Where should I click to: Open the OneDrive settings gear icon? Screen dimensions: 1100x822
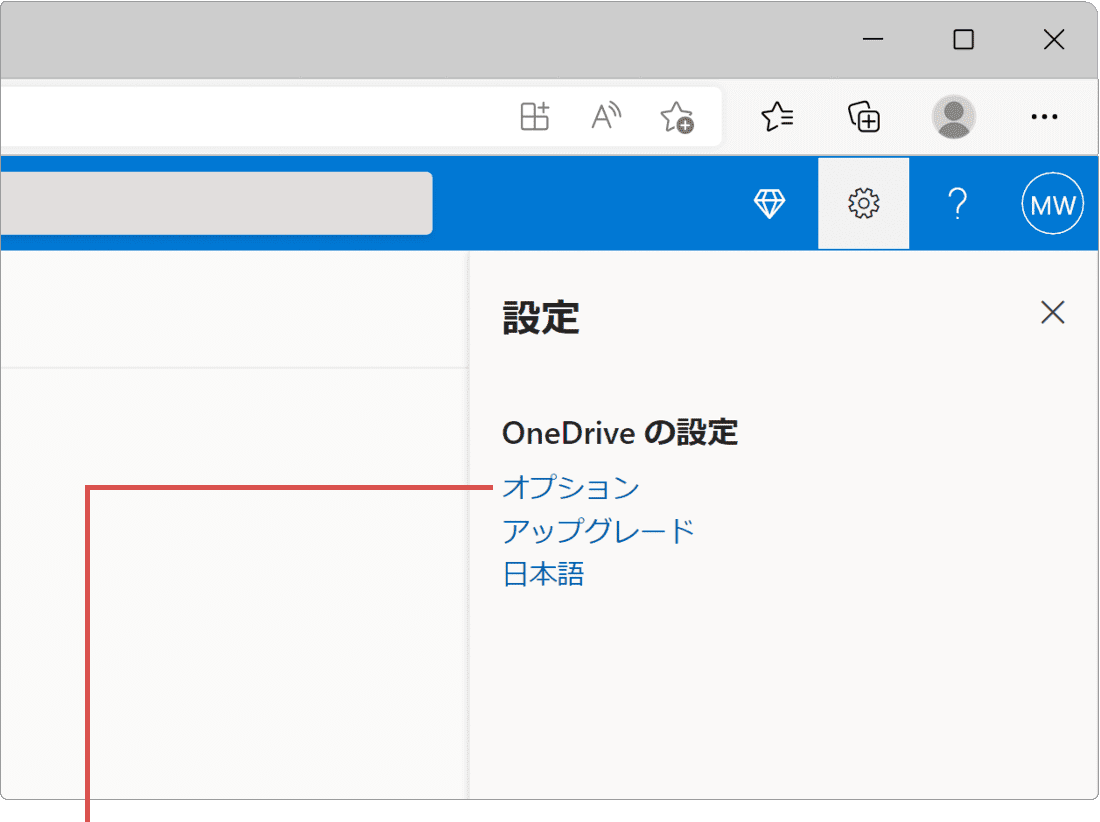pos(863,203)
